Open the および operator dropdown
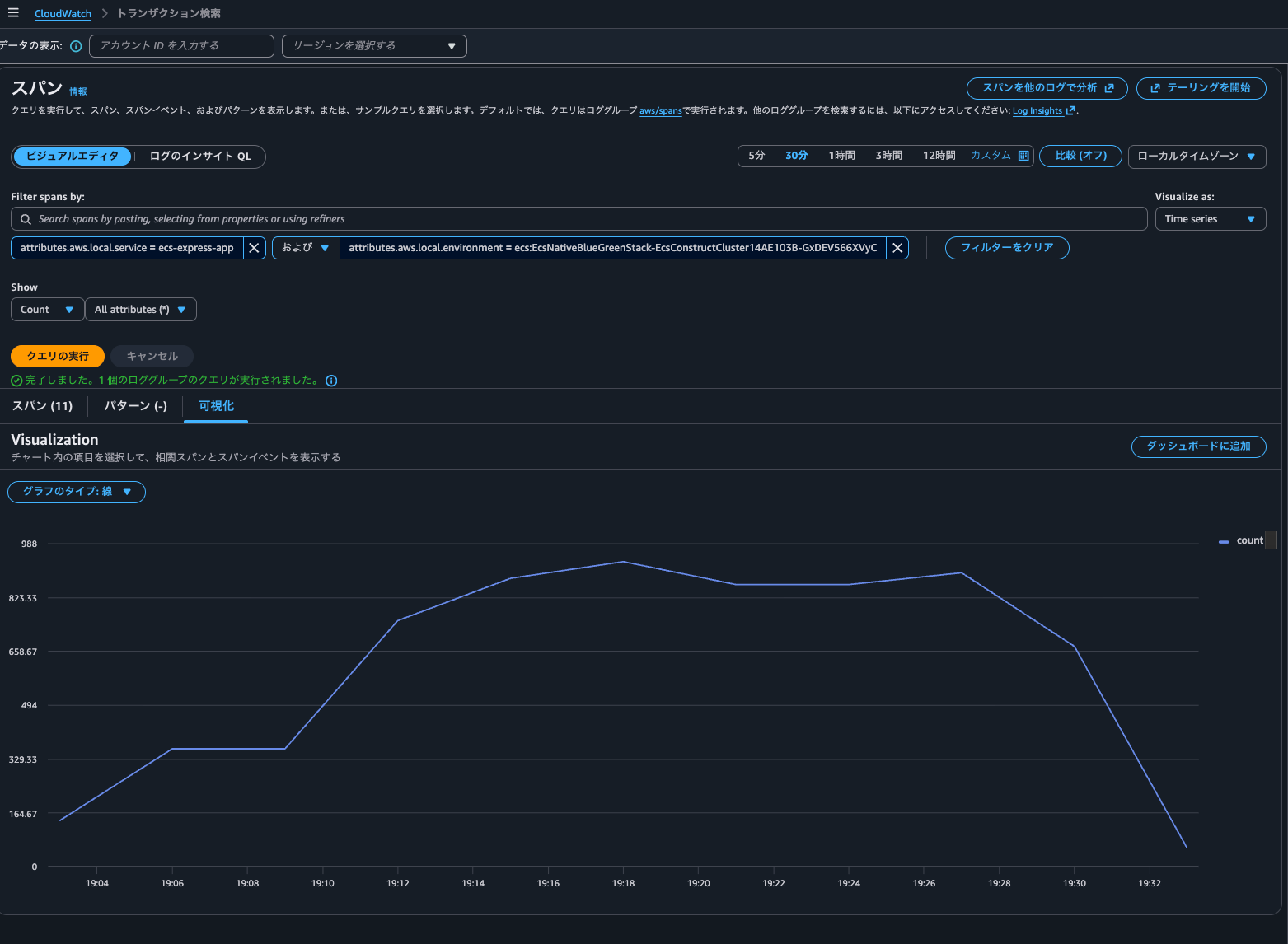The width and height of the screenshot is (1288, 944). (x=305, y=247)
